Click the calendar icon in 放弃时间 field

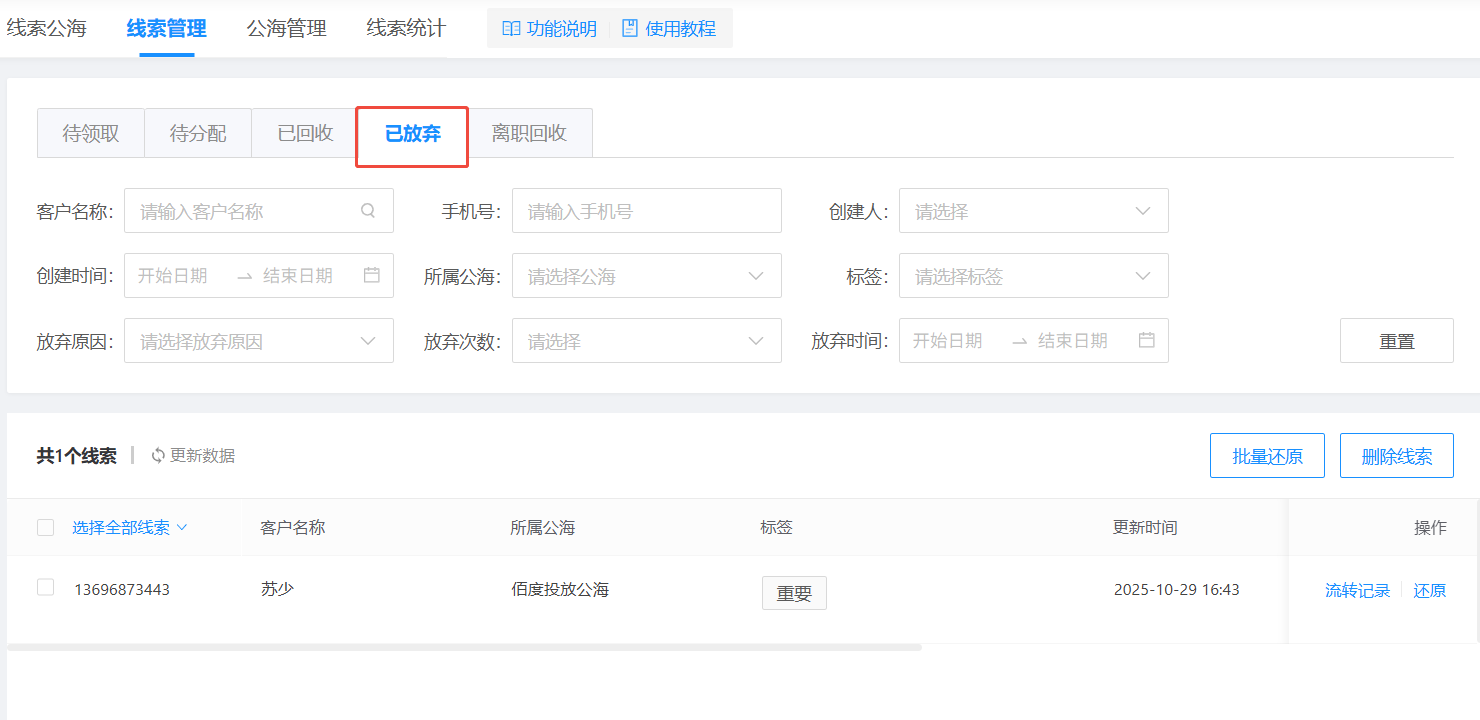(x=1147, y=340)
